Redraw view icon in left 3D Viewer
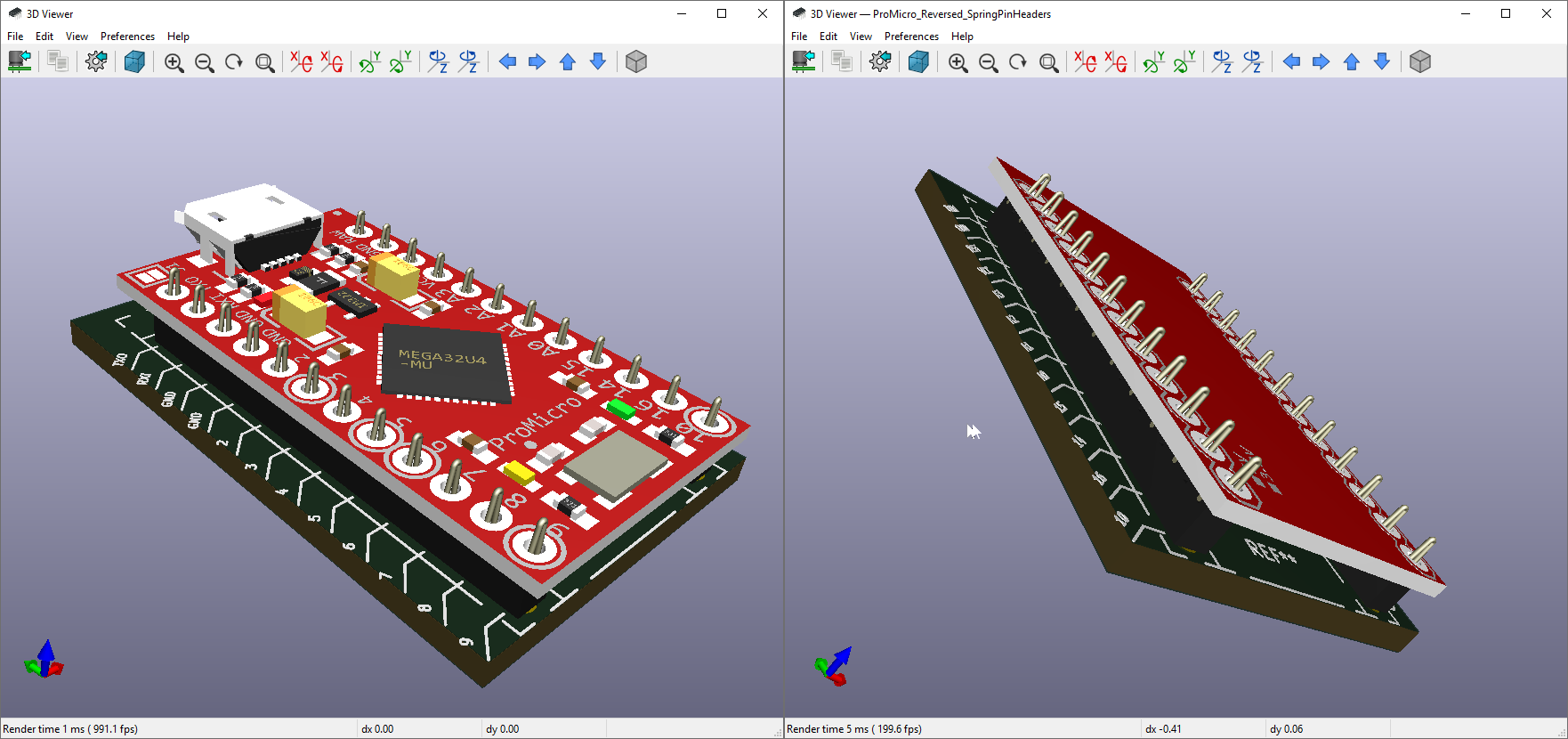 (234, 62)
